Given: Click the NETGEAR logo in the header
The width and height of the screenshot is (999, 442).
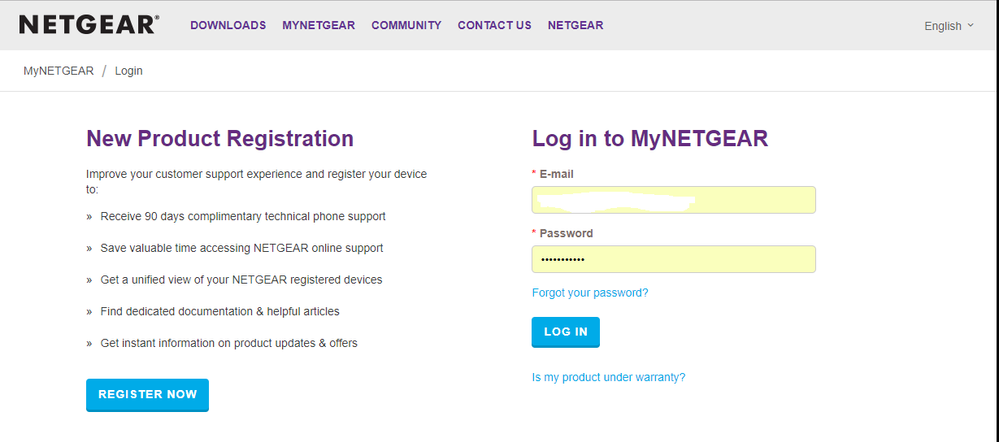Looking at the screenshot, I should (88, 25).
